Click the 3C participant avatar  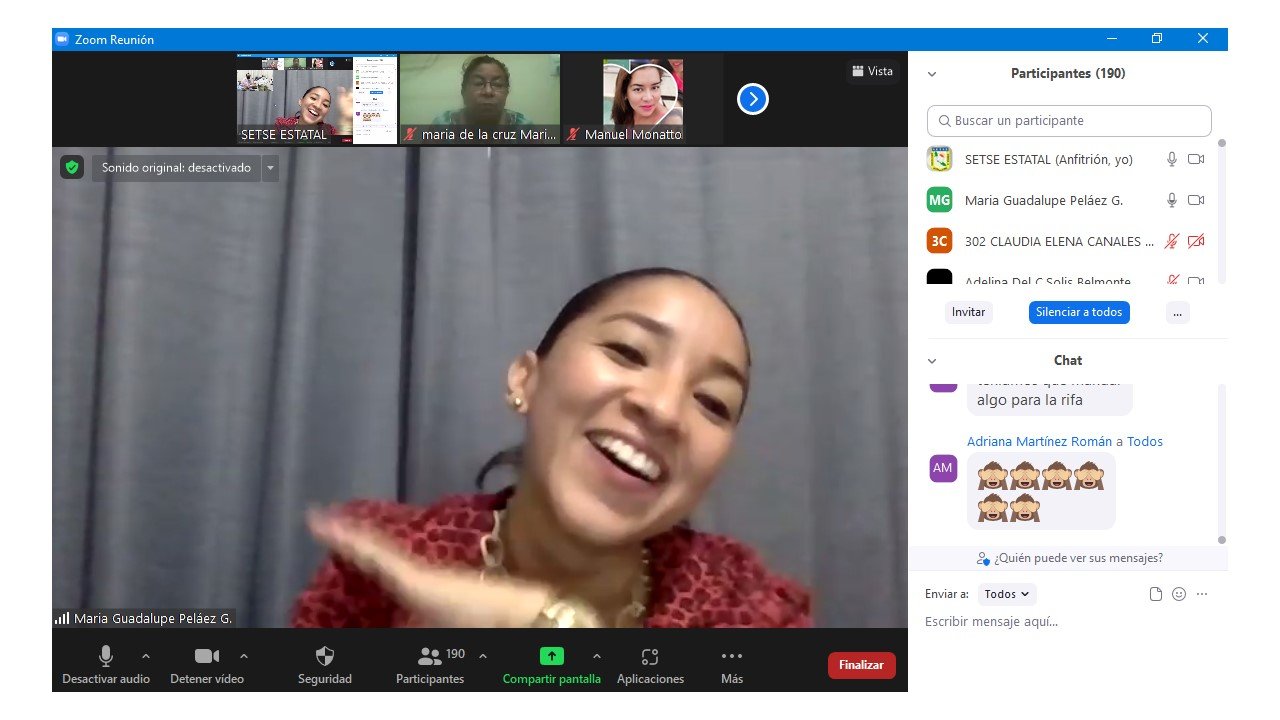[939, 241]
